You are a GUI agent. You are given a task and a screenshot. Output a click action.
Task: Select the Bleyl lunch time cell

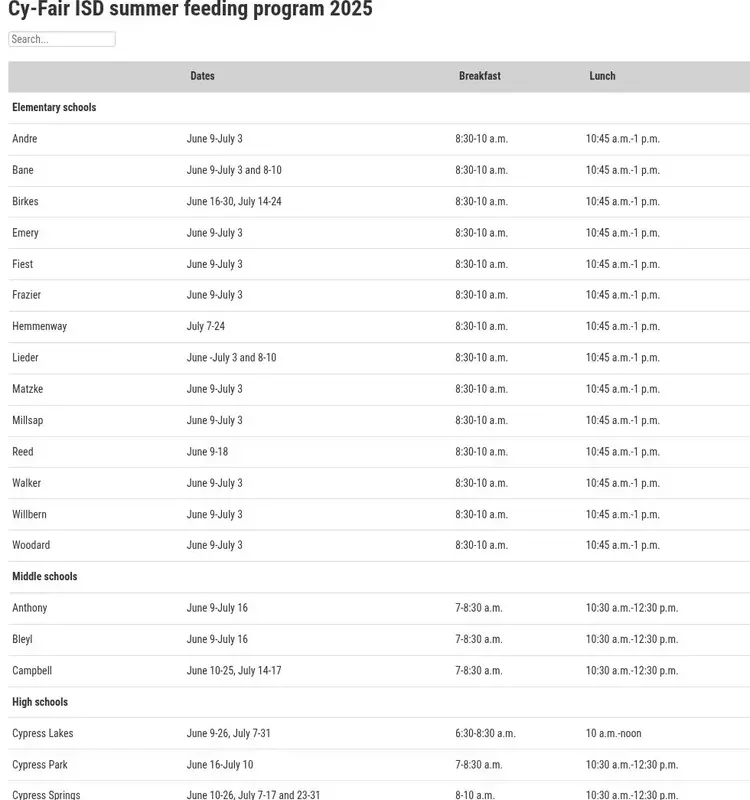point(632,639)
